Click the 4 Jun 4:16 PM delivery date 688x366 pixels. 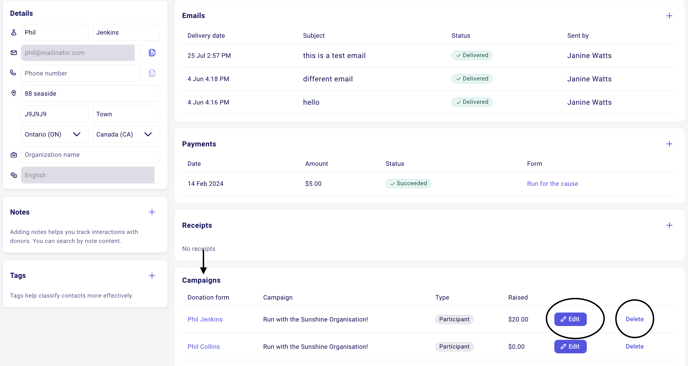[208, 102]
